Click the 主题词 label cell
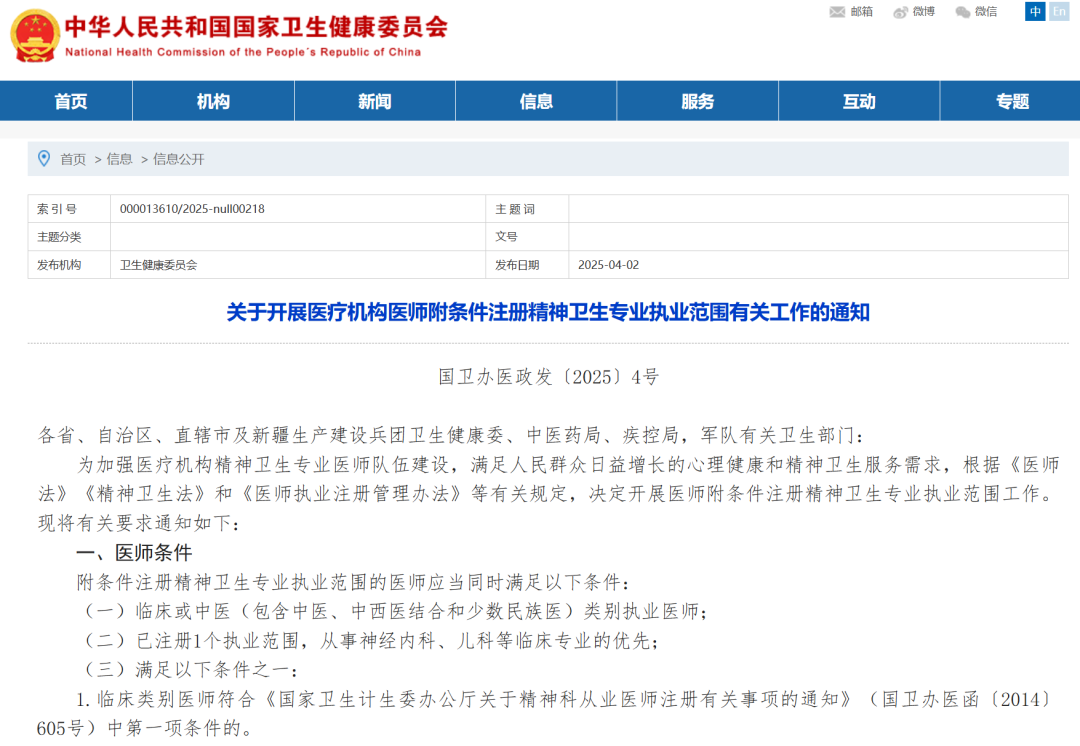 tap(527, 209)
